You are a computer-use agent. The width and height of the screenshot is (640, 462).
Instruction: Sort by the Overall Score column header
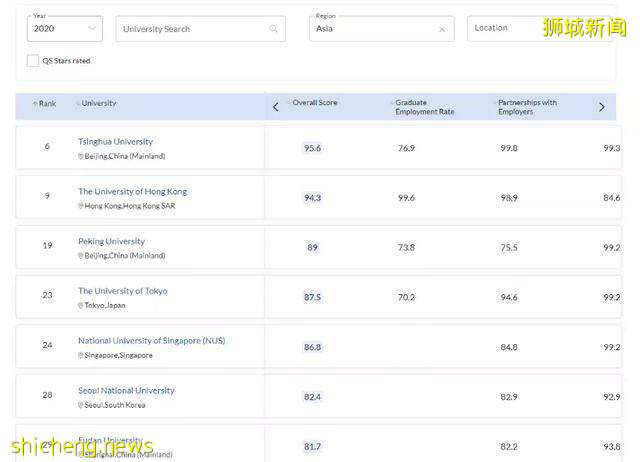pyautogui.click(x=314, y=103)
